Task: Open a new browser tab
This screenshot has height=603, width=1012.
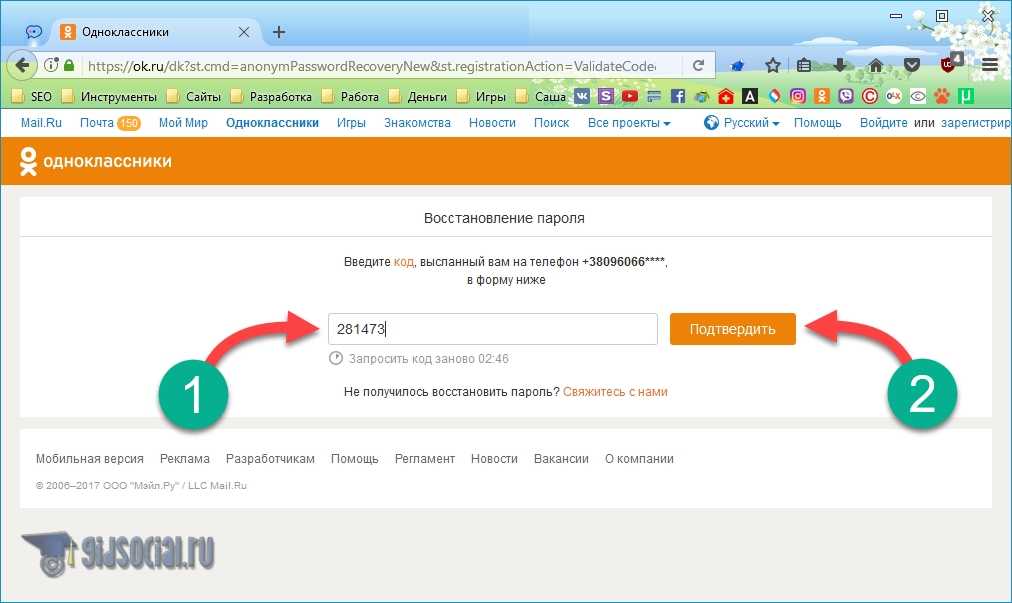Action: 279,32
